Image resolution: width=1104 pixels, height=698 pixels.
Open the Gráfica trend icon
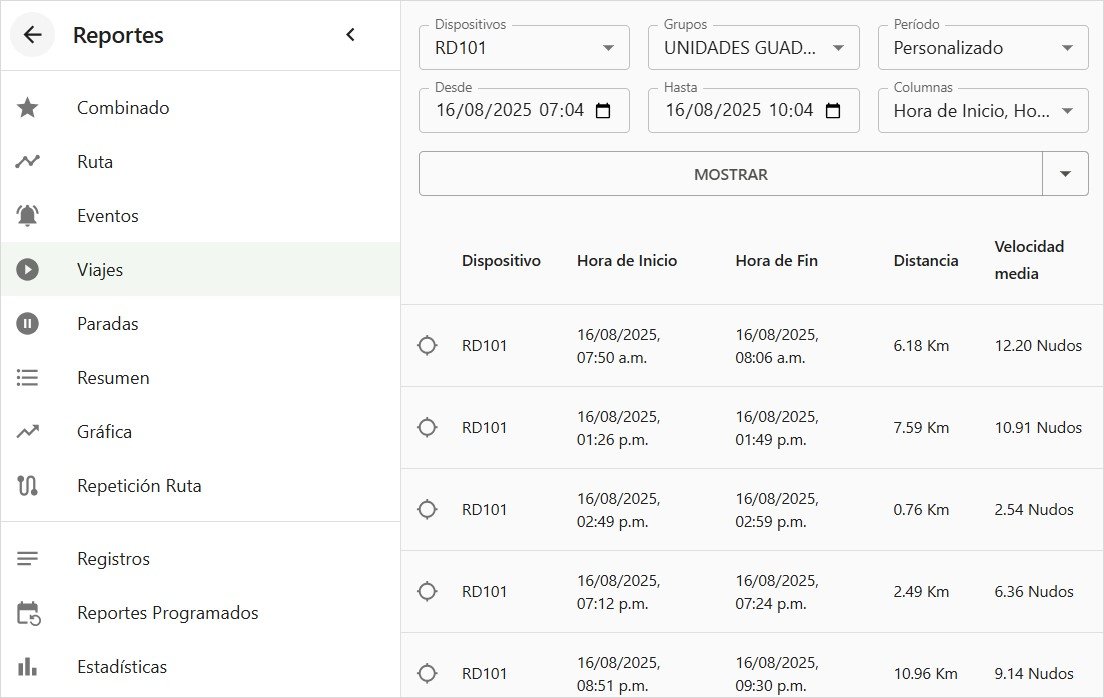pyautogui.click(x=27, y=431)
